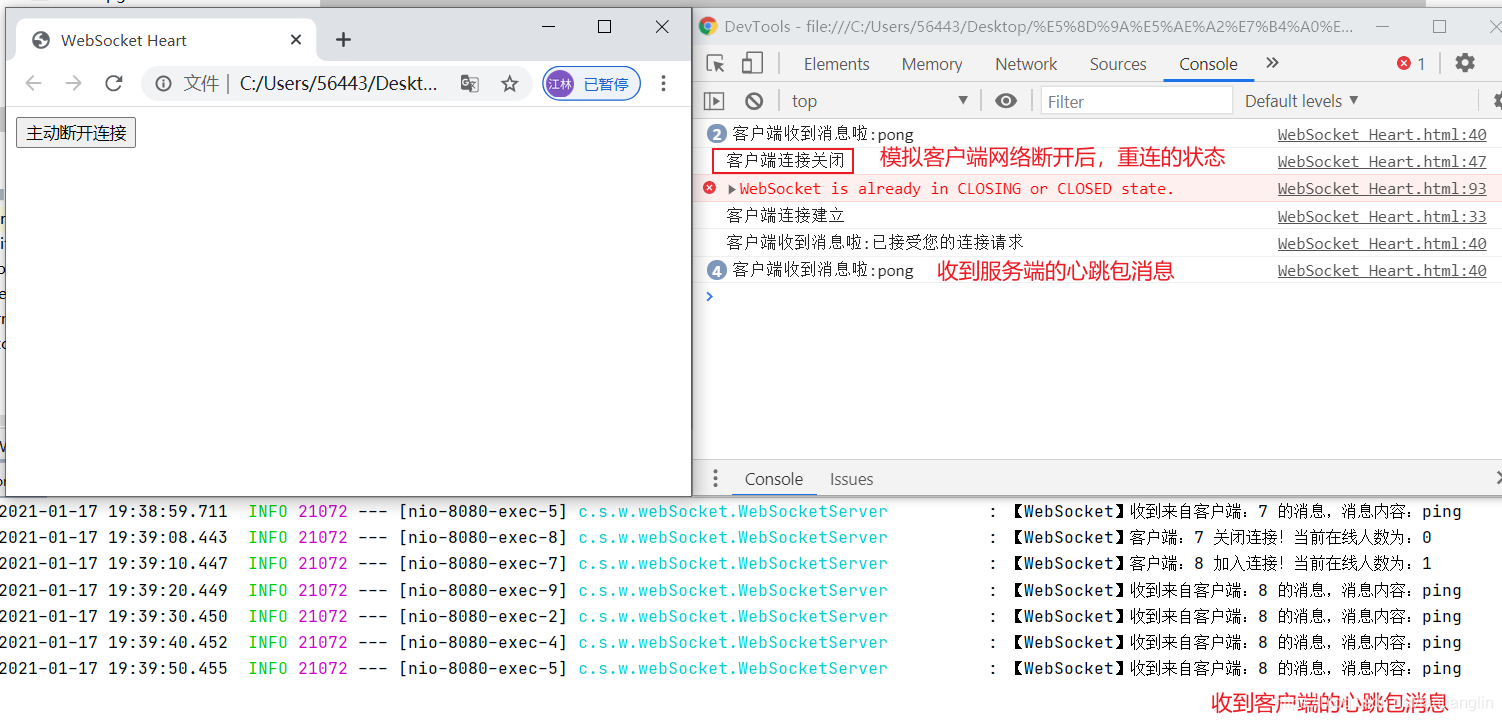Open link WebSocket_Heart.html:33
1502x721 pixels.
[x=1382, y=216]
